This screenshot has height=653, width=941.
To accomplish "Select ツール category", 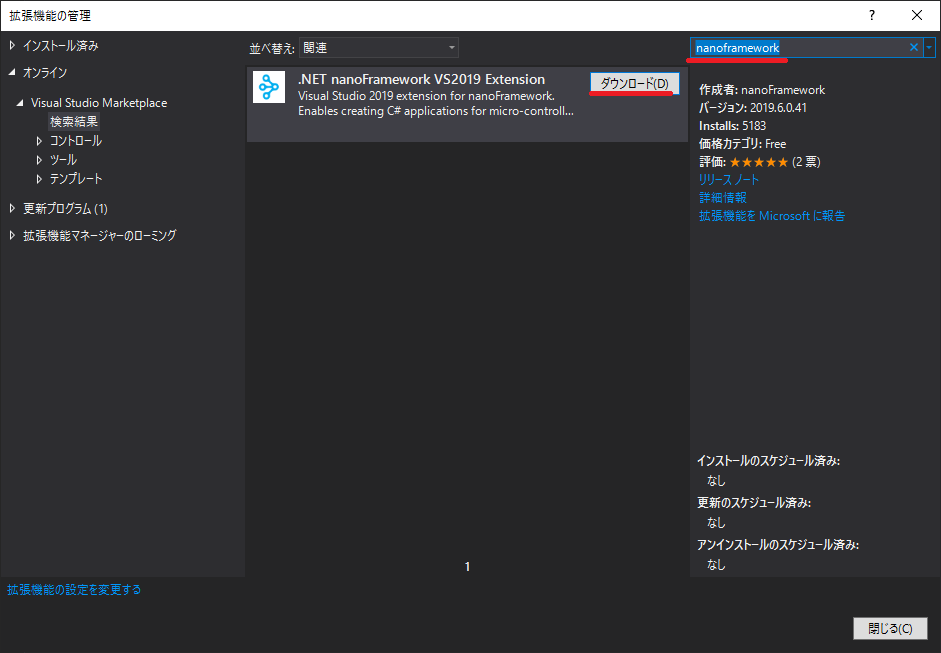I will (63, 160).
